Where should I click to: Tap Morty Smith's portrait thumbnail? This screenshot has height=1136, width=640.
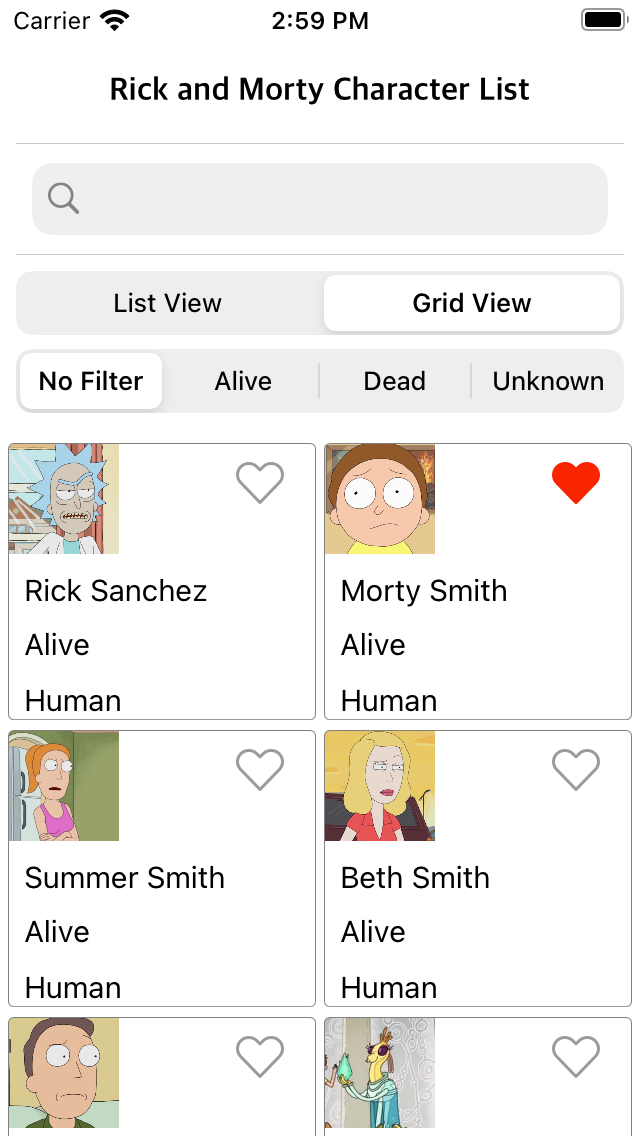(380, 498)
